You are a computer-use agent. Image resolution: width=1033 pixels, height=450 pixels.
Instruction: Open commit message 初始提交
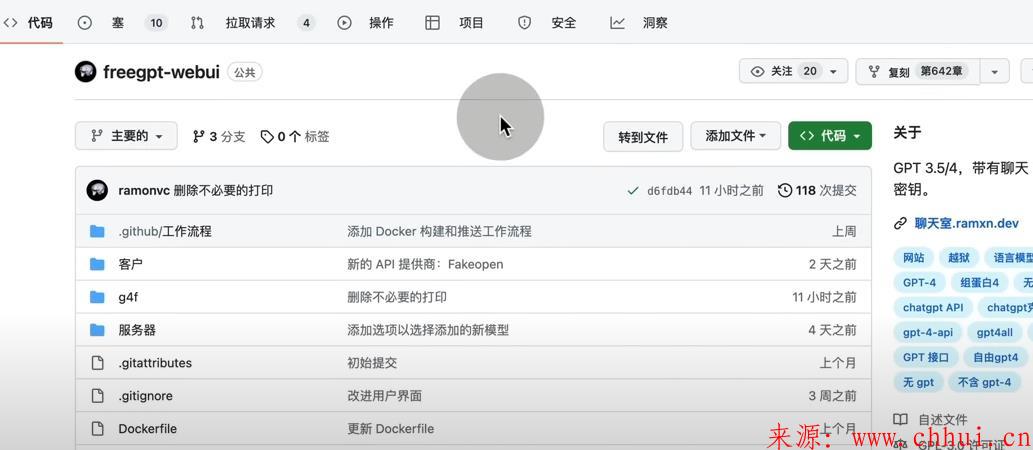coord(372,363)
